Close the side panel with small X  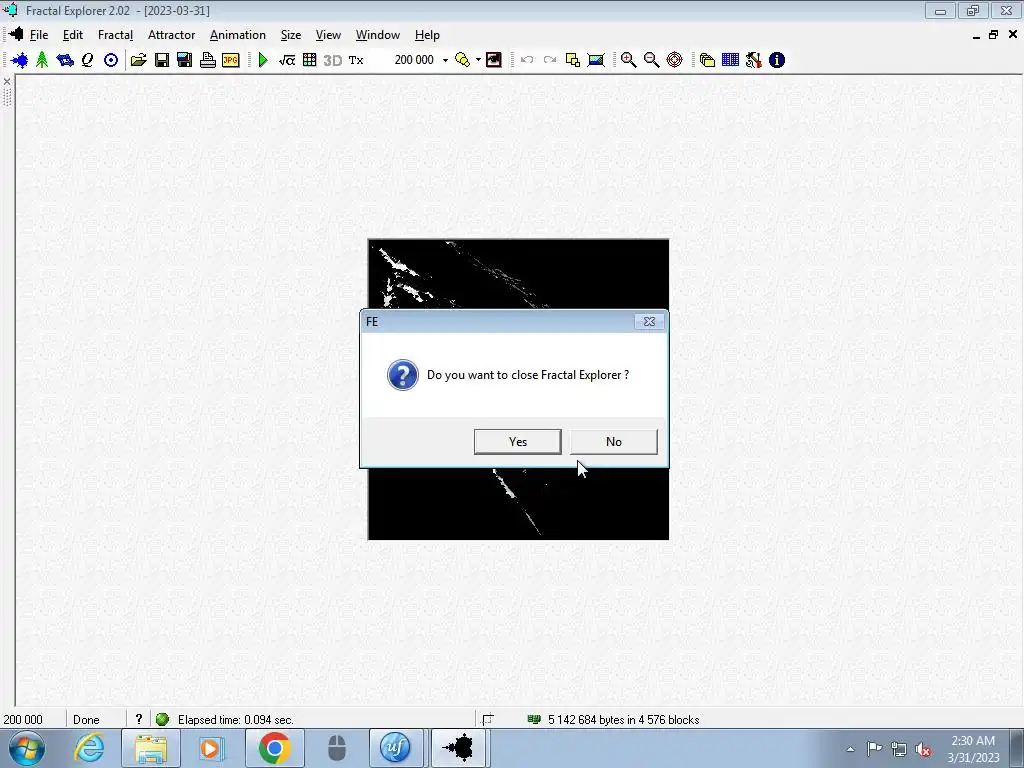coord(7,82)
